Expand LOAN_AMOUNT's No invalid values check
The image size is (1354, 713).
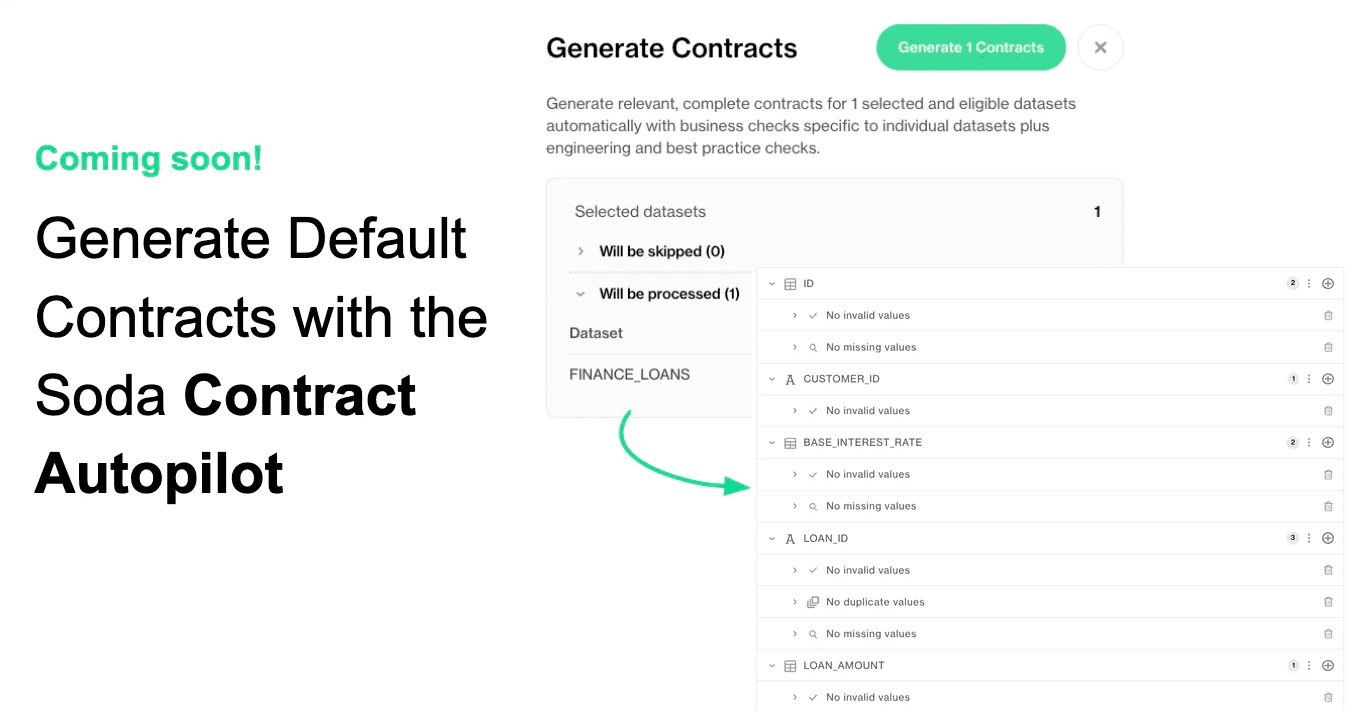[793, 697]
